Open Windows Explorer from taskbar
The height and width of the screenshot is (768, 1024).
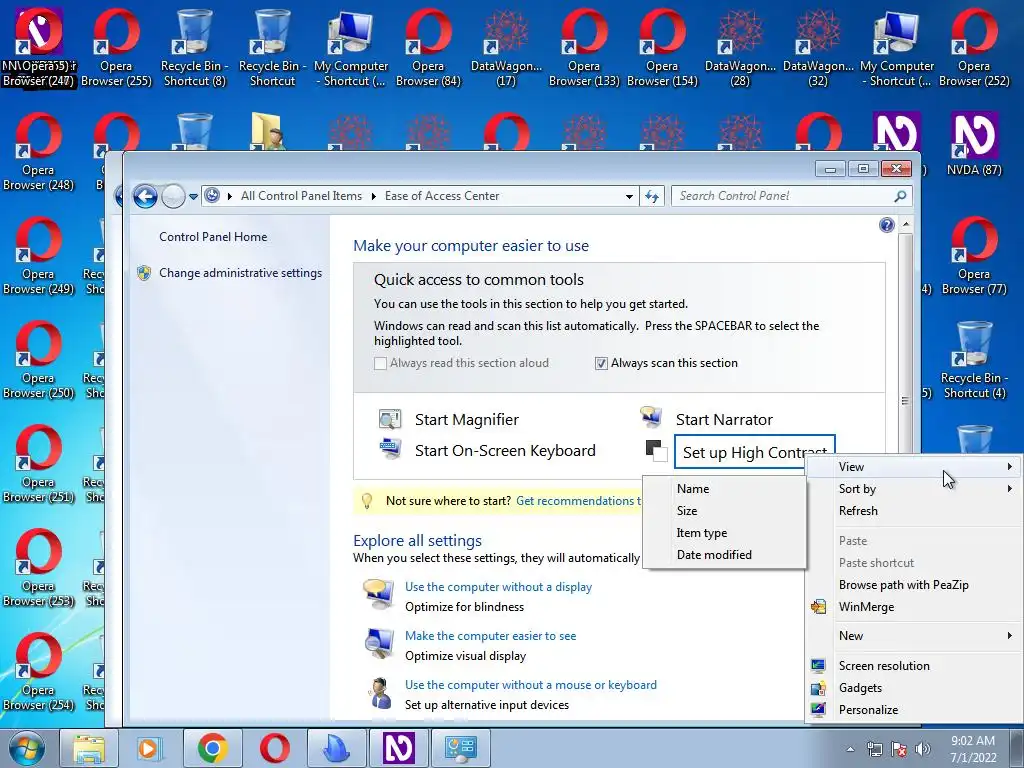tap(89, 748)
